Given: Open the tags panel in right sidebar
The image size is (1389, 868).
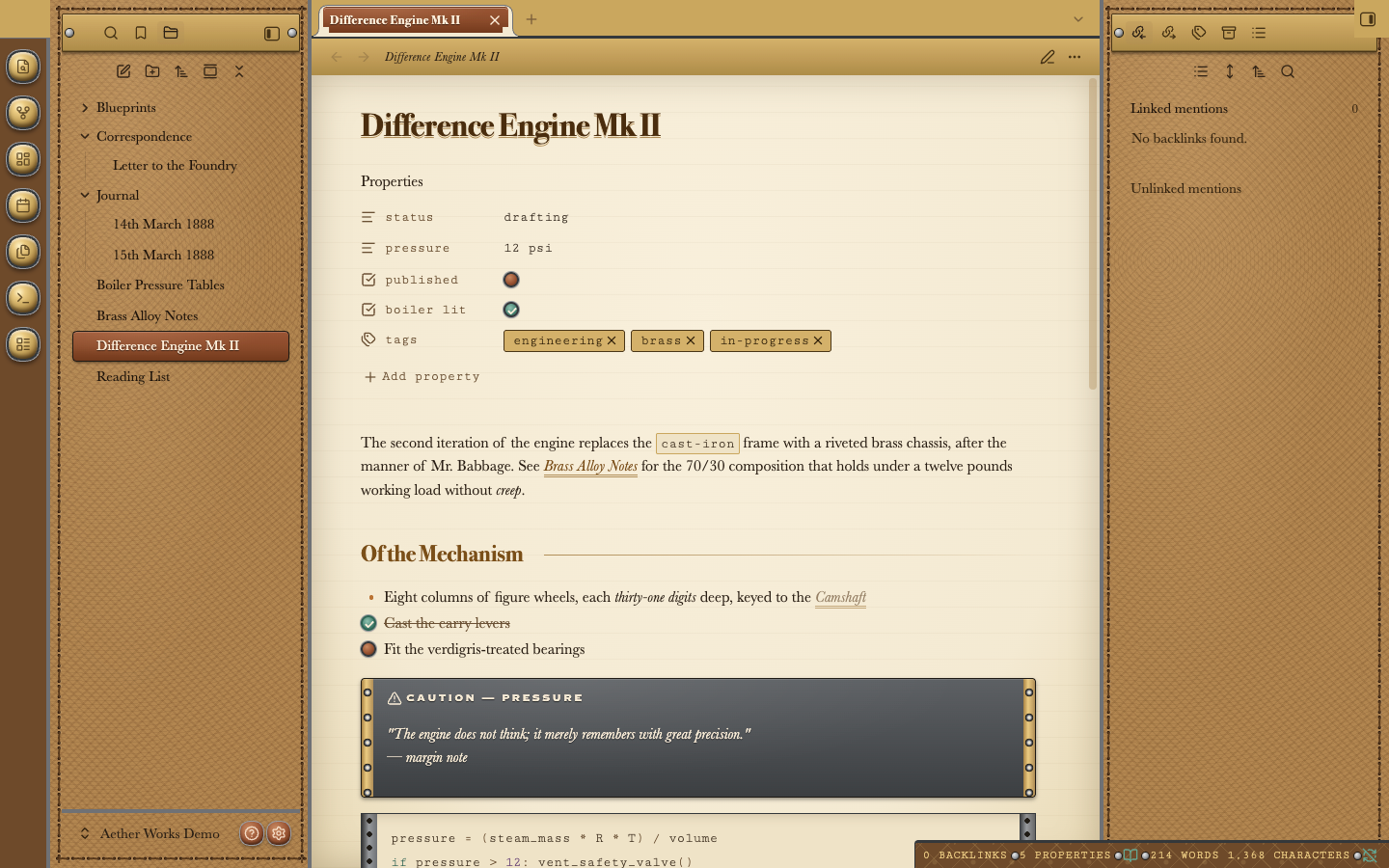Looking at the screenshot, I should pos(1199,33).
